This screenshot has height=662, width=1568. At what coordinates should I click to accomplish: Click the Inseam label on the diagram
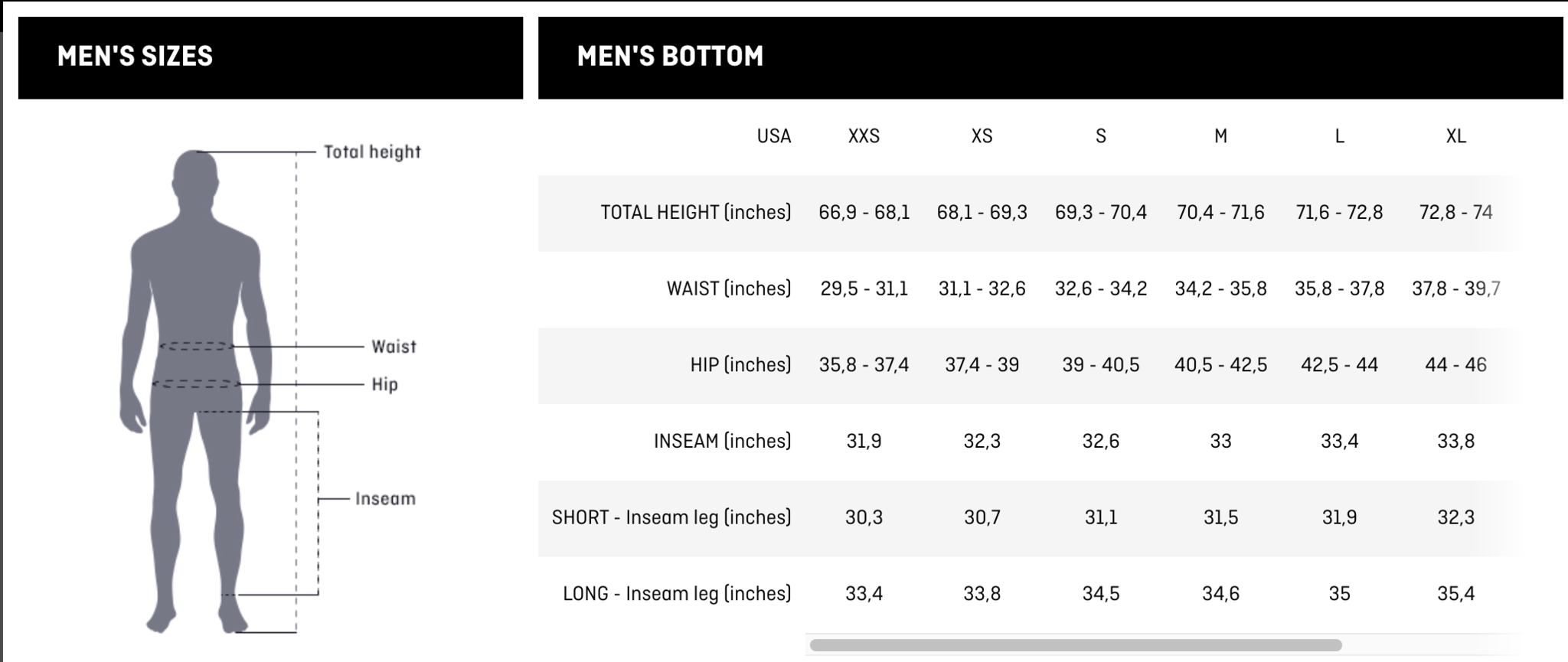click(385, 499)
